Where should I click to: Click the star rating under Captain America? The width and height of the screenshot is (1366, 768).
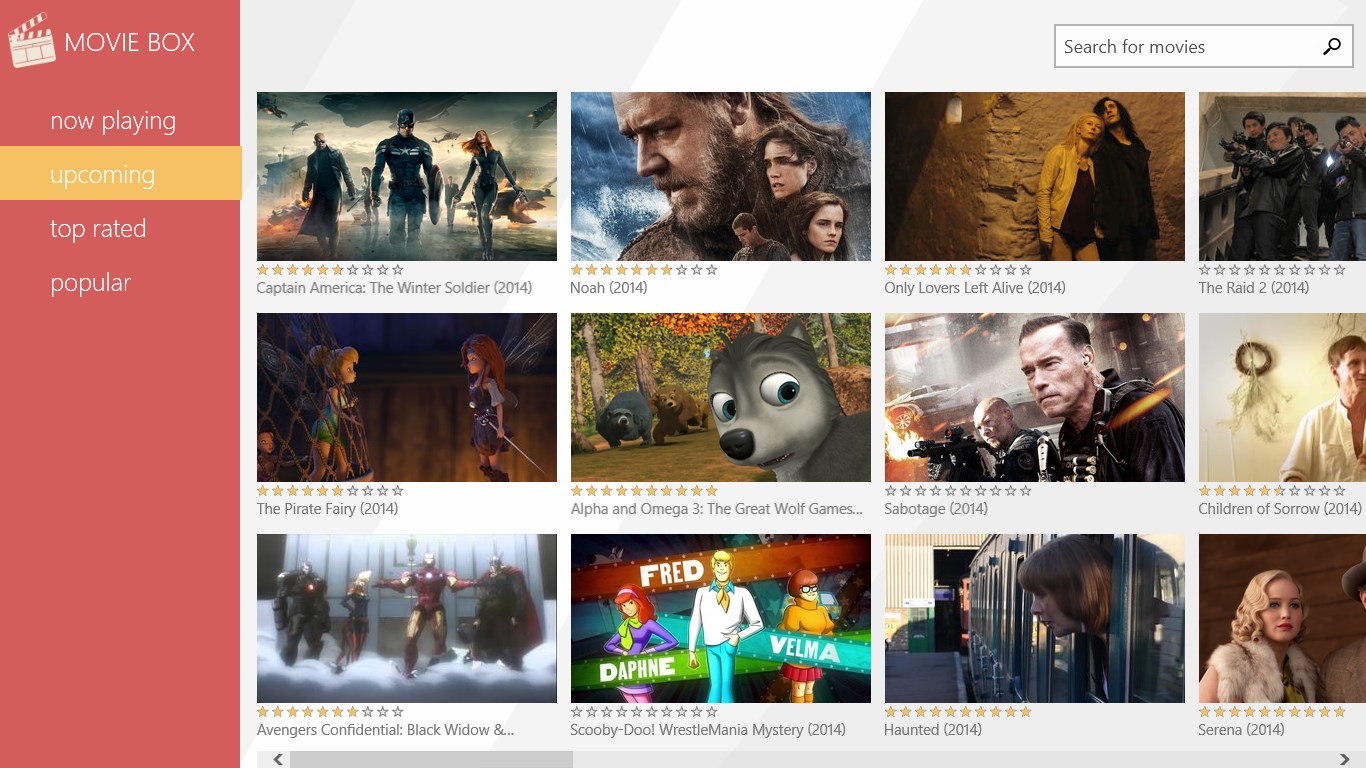(330, 270)
